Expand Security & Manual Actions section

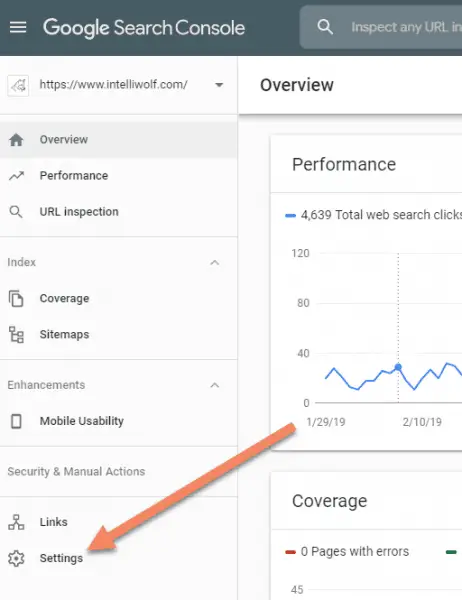click(x=76, y=471)
